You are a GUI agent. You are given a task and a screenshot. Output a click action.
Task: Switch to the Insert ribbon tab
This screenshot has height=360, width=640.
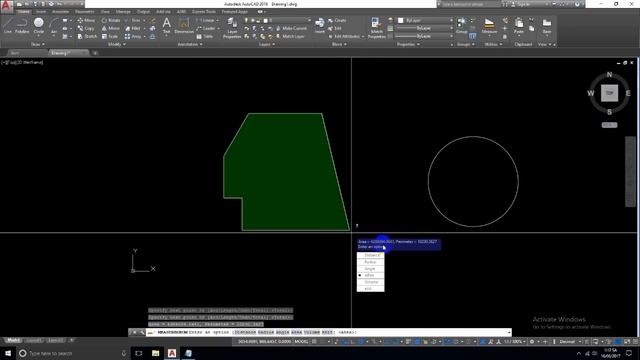click(x=41, y=11)
